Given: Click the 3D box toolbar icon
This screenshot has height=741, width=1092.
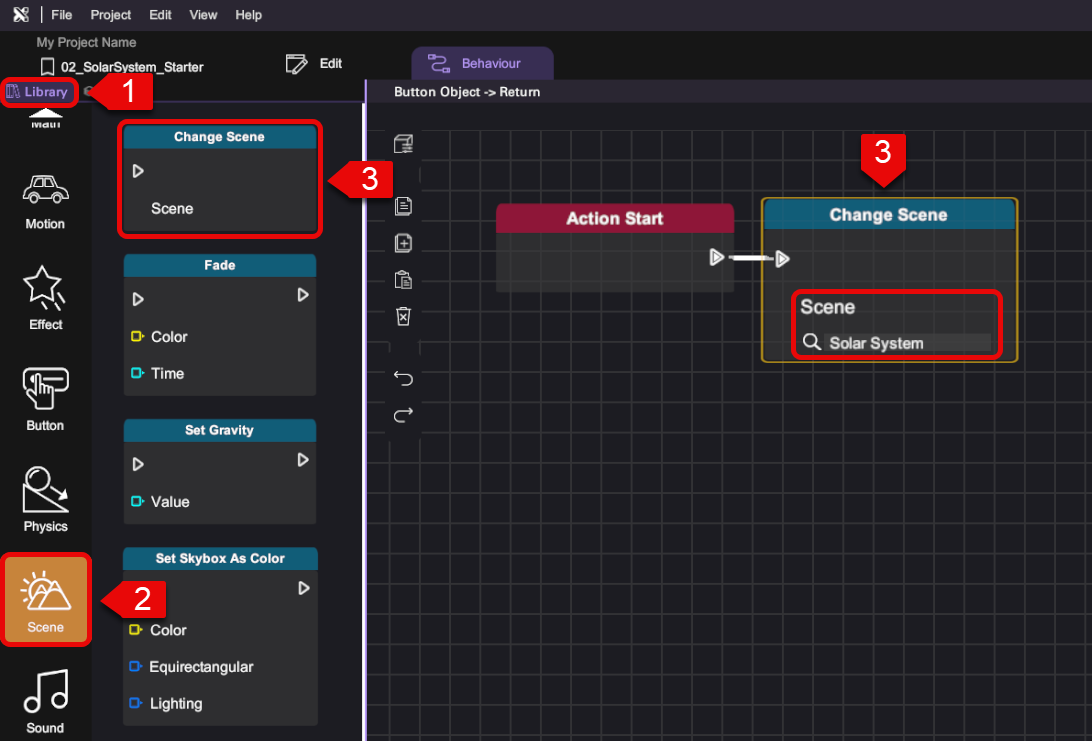Looking at the screenshot, I should point(403,143).
